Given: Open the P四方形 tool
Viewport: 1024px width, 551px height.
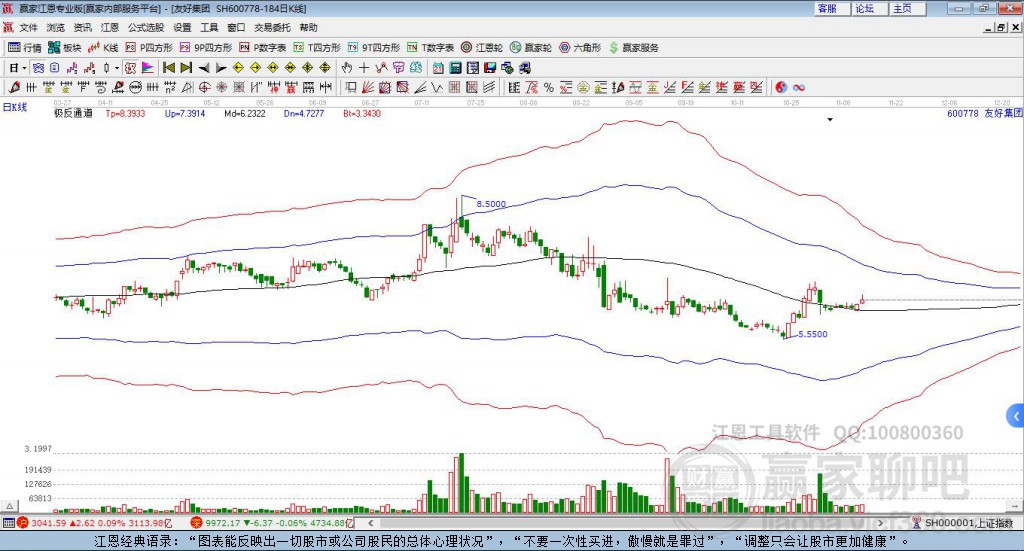Looking at the screenshot, I should pos(149,48).
